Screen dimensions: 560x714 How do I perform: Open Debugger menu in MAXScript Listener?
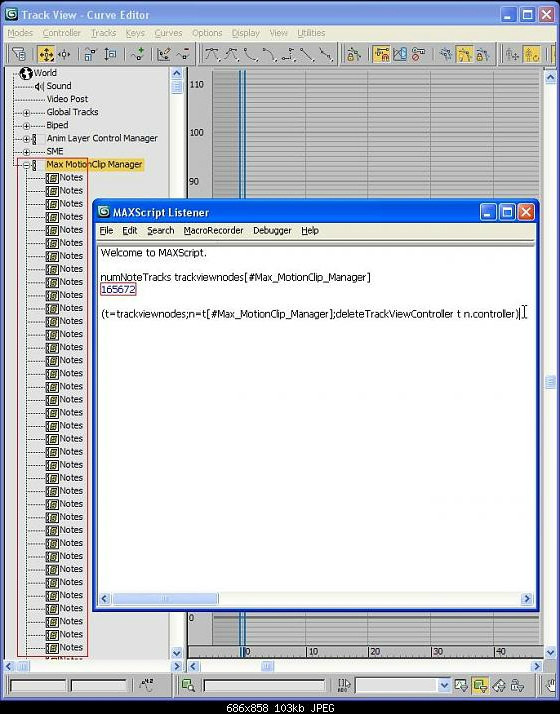[272, 230]
